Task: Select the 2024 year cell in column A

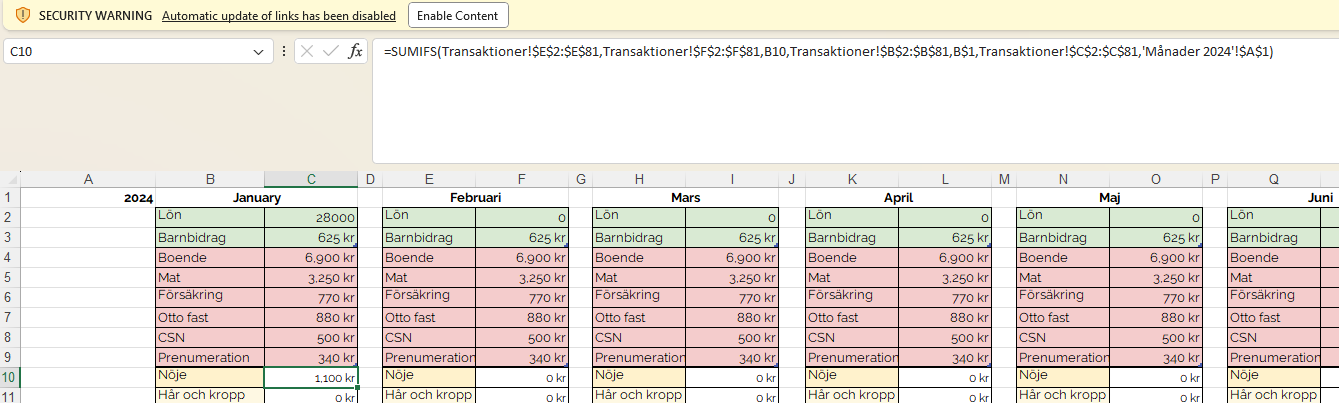Action: 88,198
